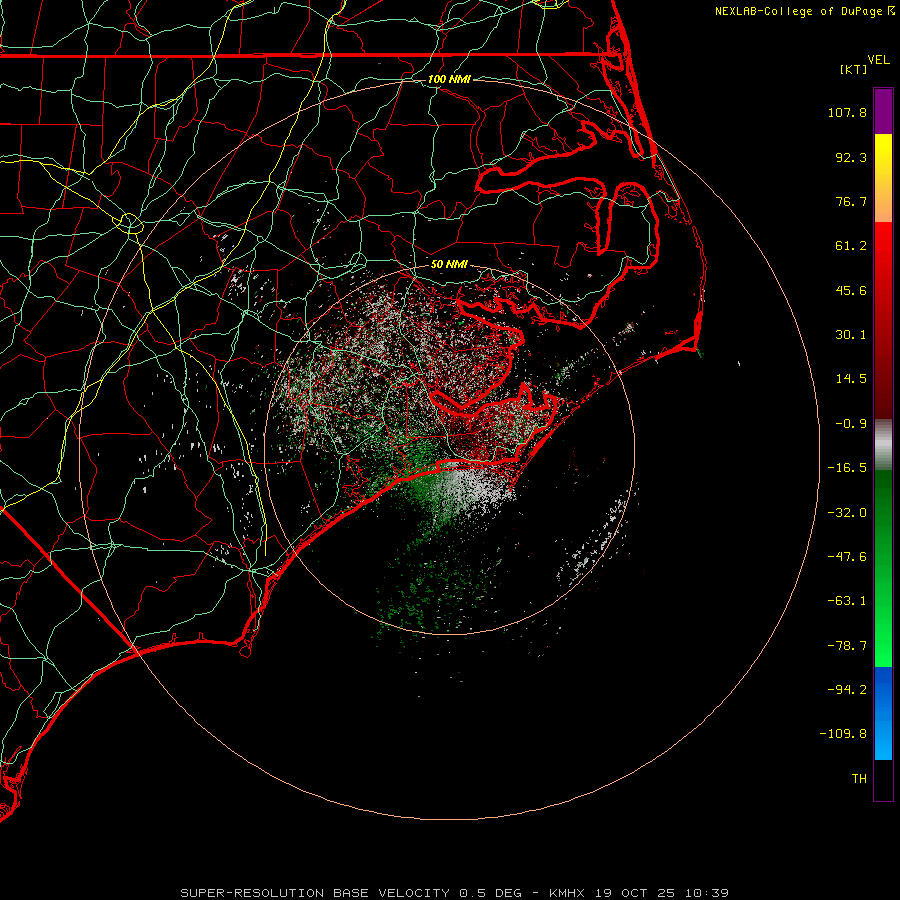Click the 100 NMI range ring label
The height and width of the screenshot is (900, 900).
coord(449,79)
